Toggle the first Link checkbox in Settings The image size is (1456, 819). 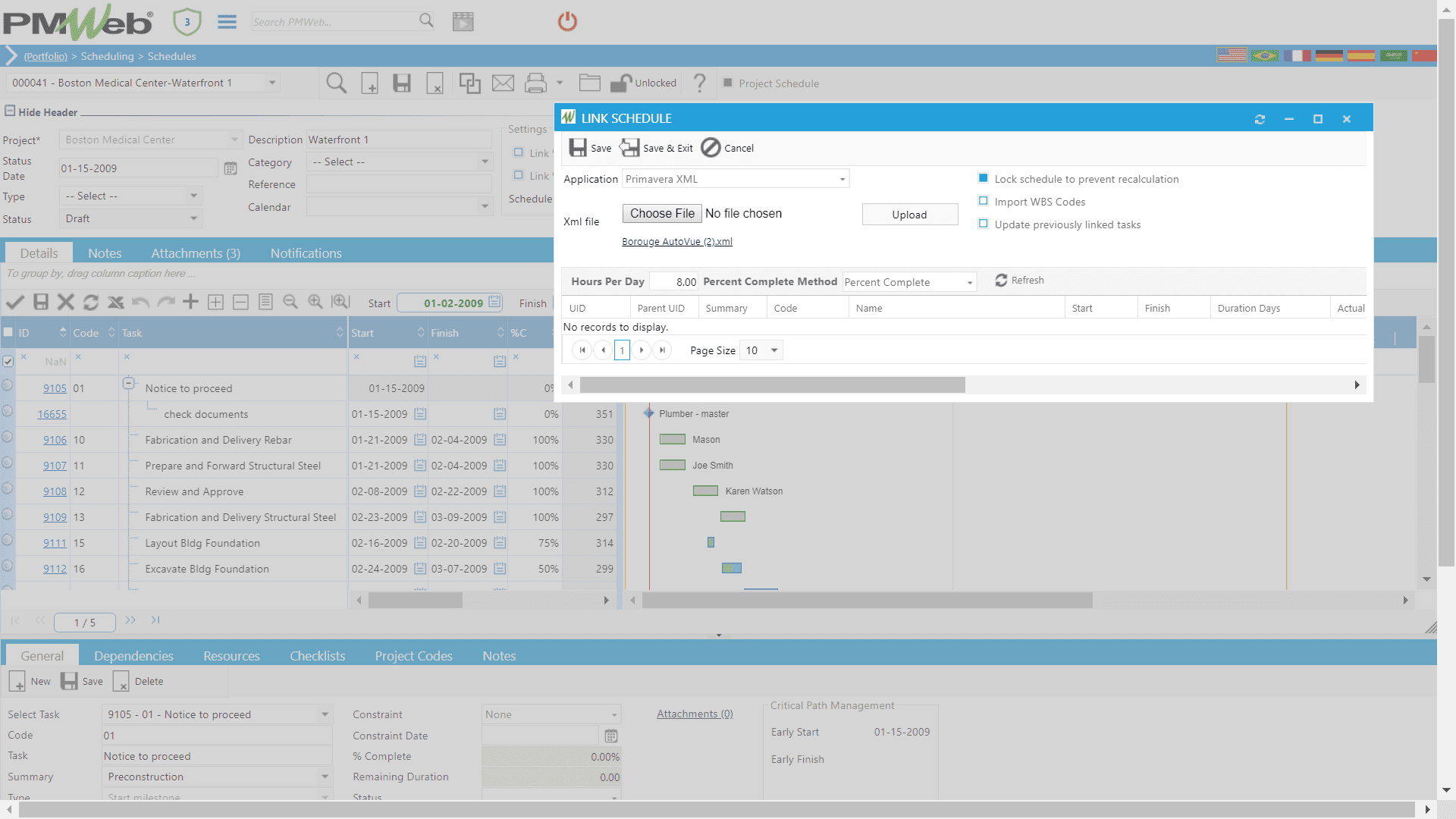tap(518, 152)
